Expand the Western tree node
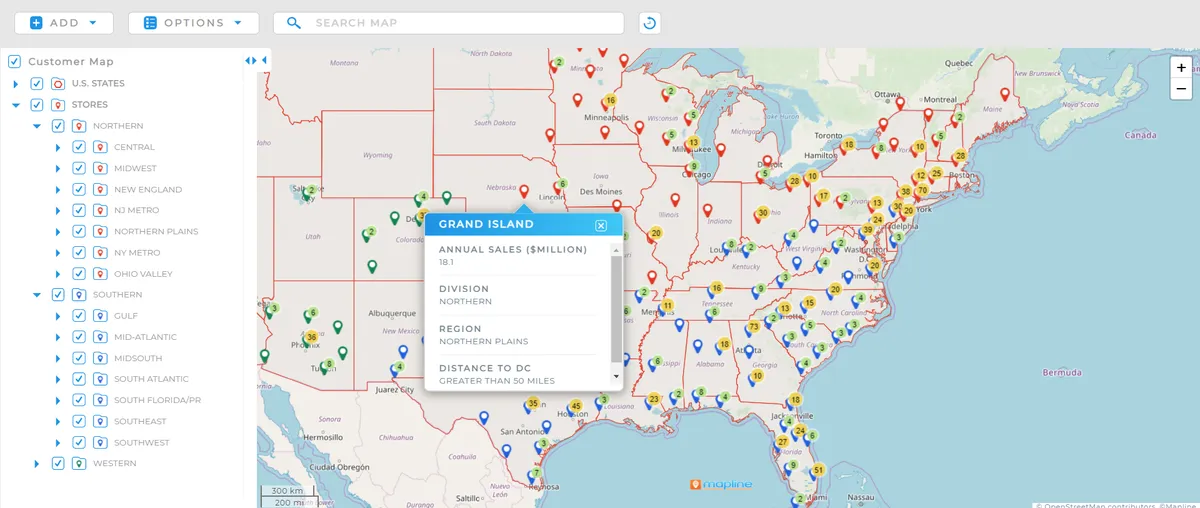Image resolution: width=1200 pixels, height=508 pixels. pos(37,464)
